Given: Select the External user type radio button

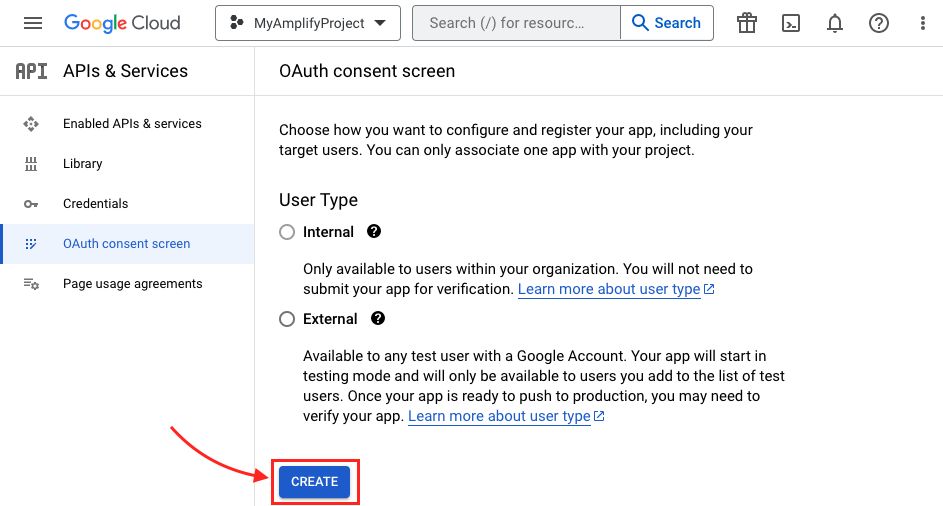Looking at the screenshot, I should [x=287, y=319].
